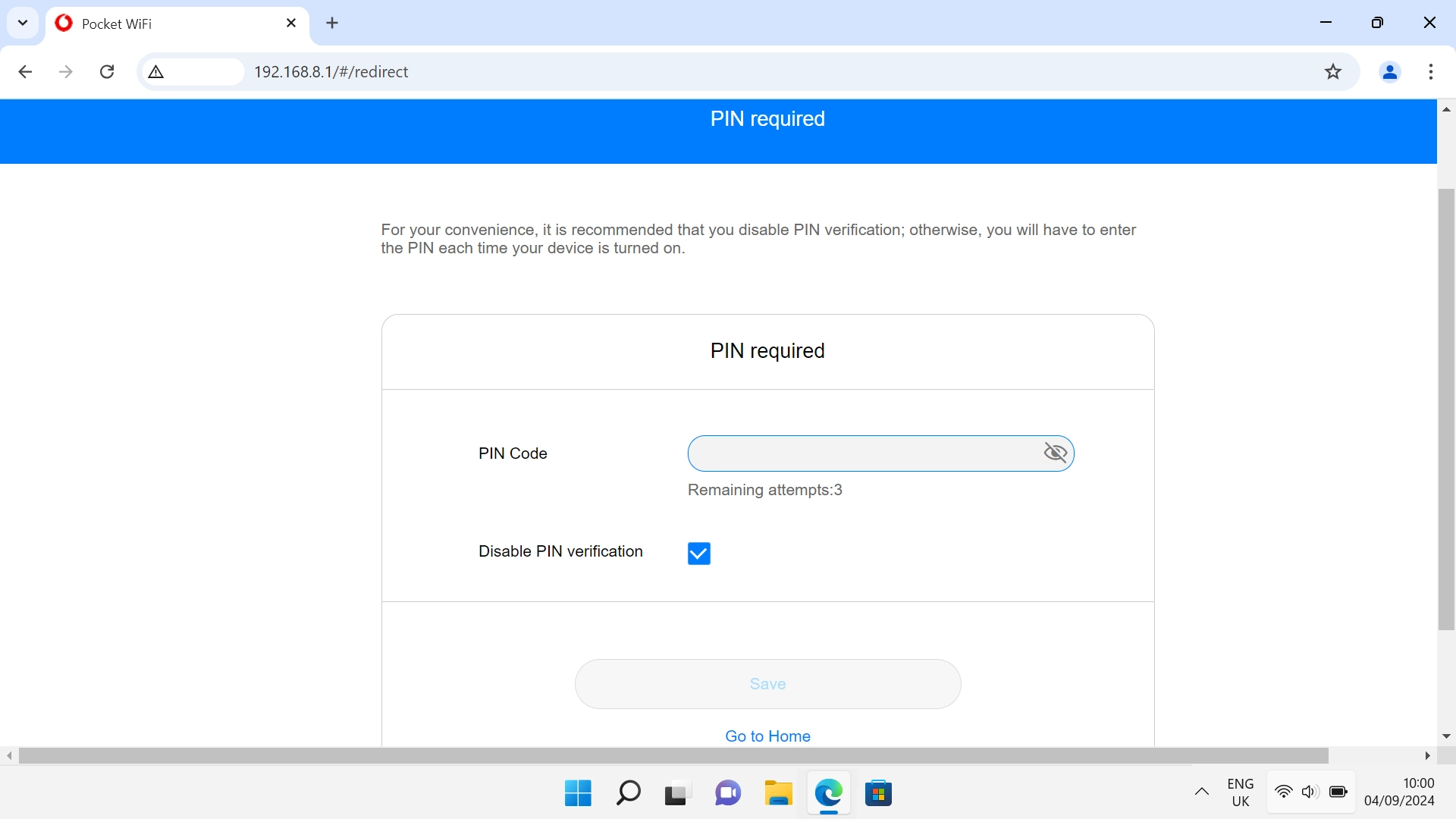The width and height of the screenshot is (1456, 819).
Task: Follow the Go to Home link
Action: tap(767, 736)
